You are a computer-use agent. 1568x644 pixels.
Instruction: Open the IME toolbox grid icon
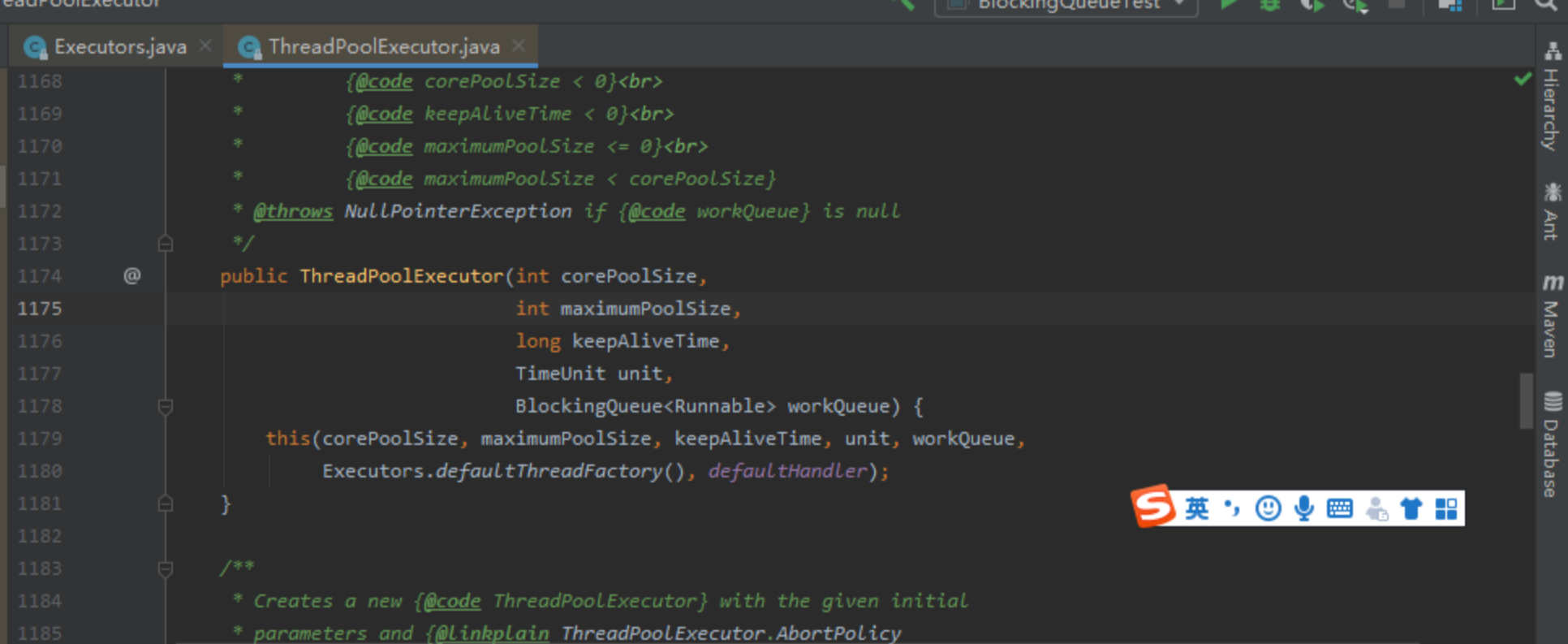pos(1446,508)
